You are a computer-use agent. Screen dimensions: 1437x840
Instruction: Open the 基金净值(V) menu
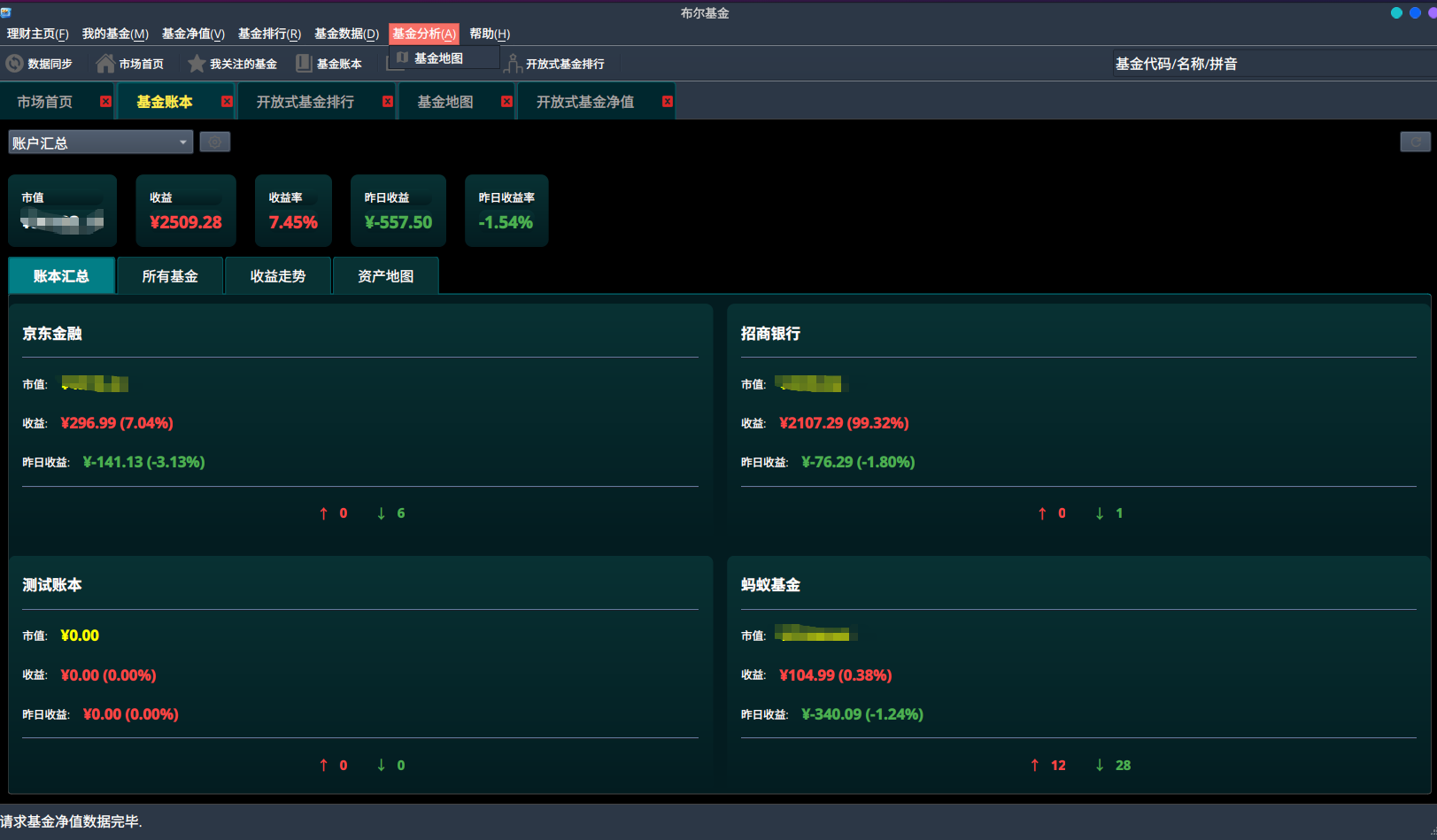193,34
